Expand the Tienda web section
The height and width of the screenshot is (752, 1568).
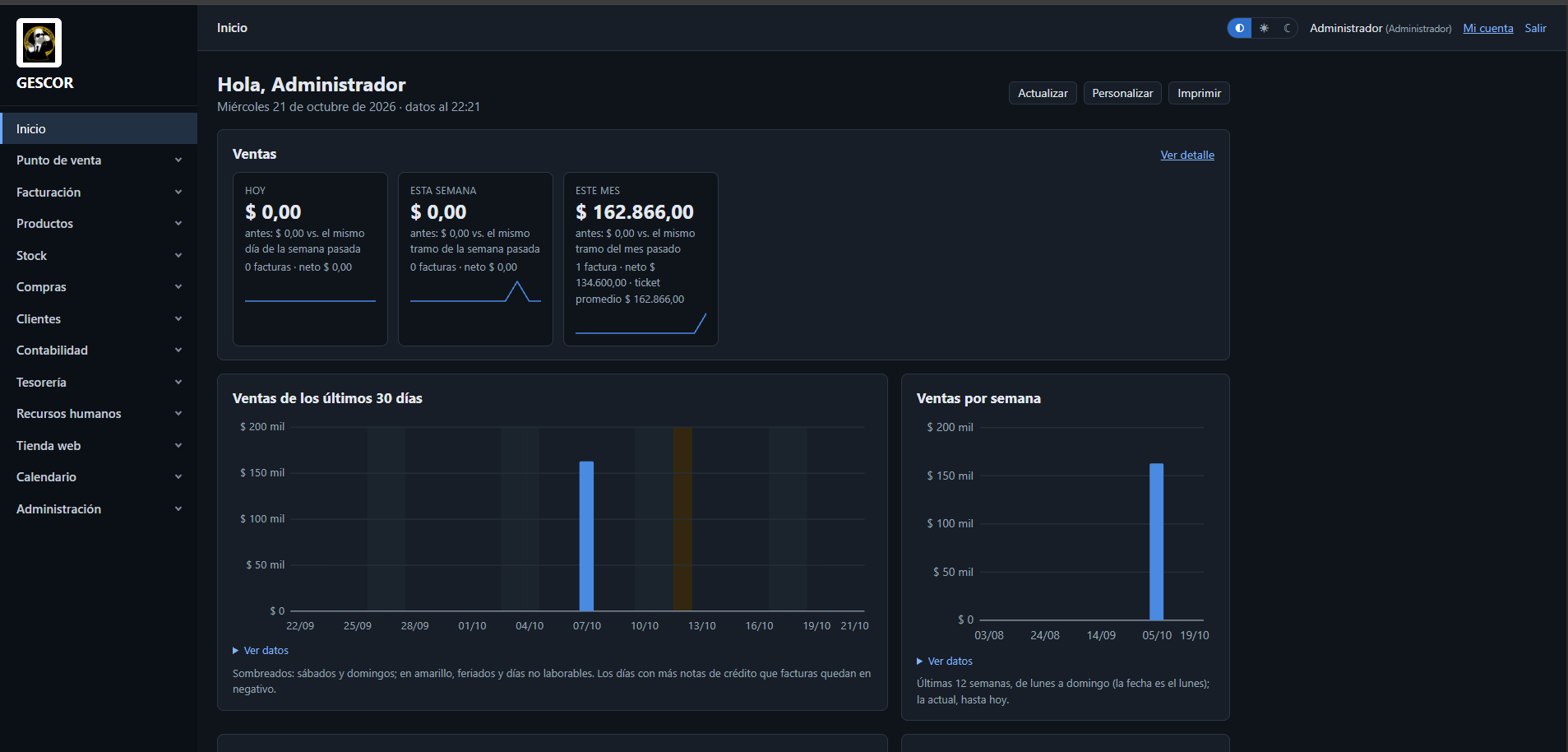pyautogui.click(x=99, y=446)
